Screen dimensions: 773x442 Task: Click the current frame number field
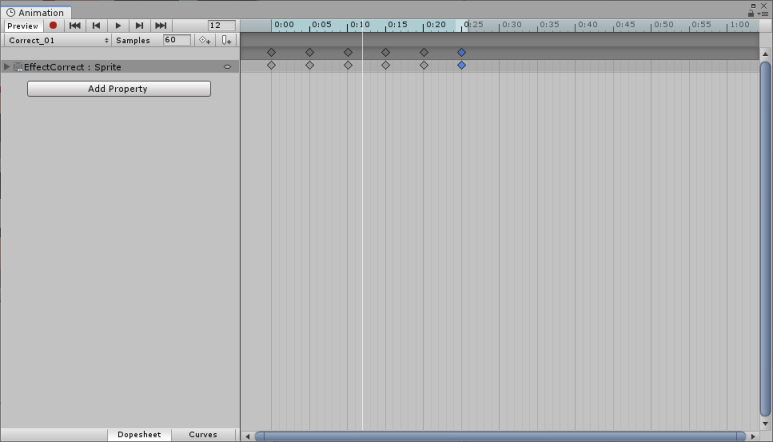pyautogui.click(x=221, y=25)
